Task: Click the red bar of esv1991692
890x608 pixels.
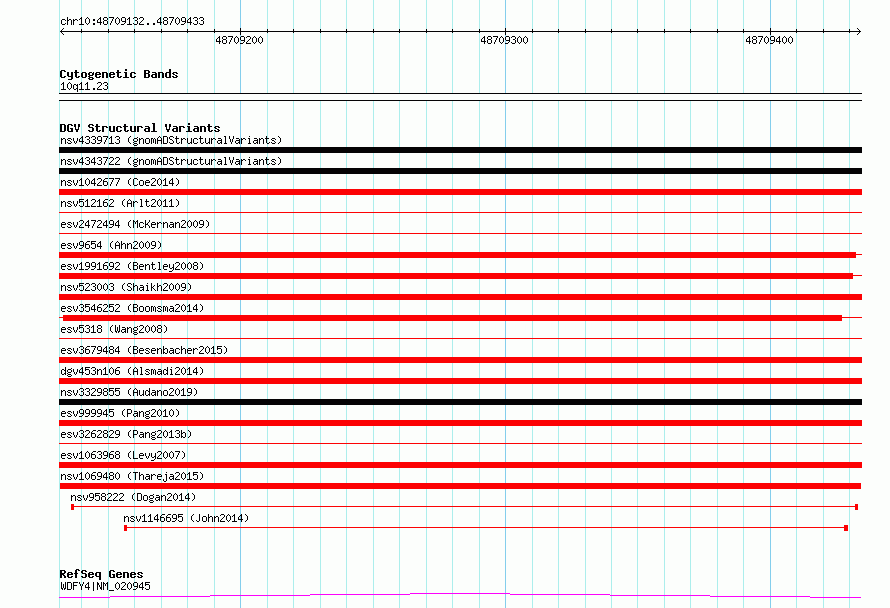Action: 456,276
